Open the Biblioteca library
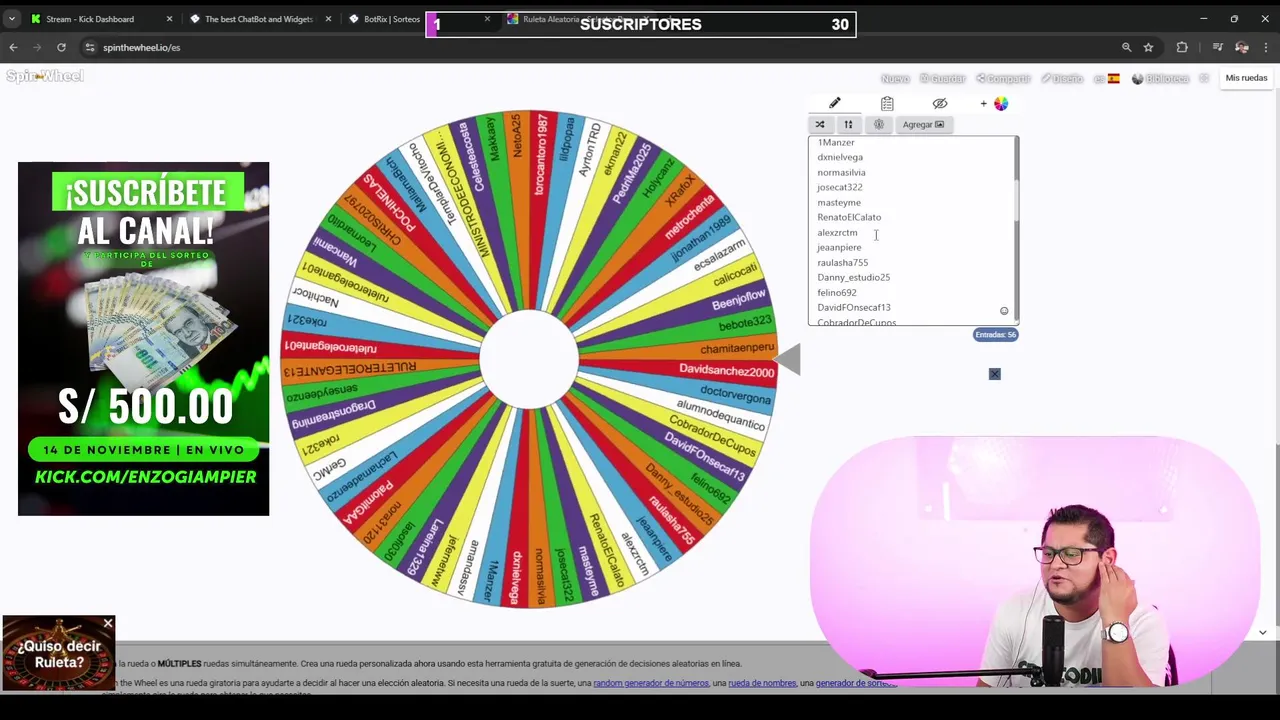Screen dimensions: 1280x720 (x=1160, y=78)
